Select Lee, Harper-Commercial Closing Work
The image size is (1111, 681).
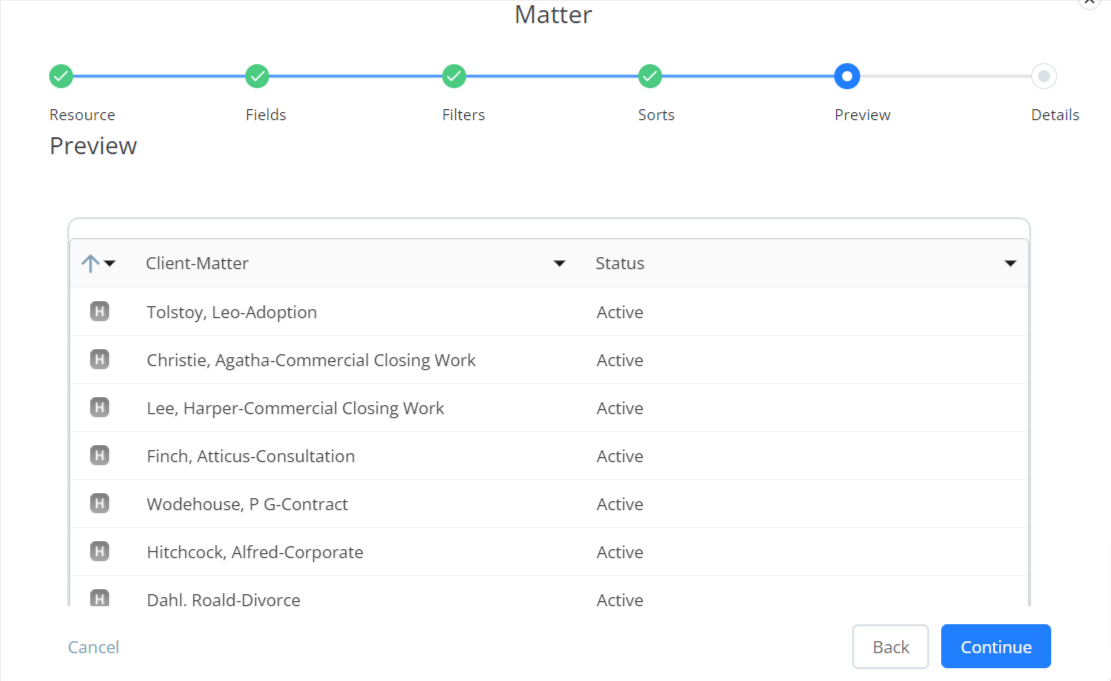[x=295, y=408]
